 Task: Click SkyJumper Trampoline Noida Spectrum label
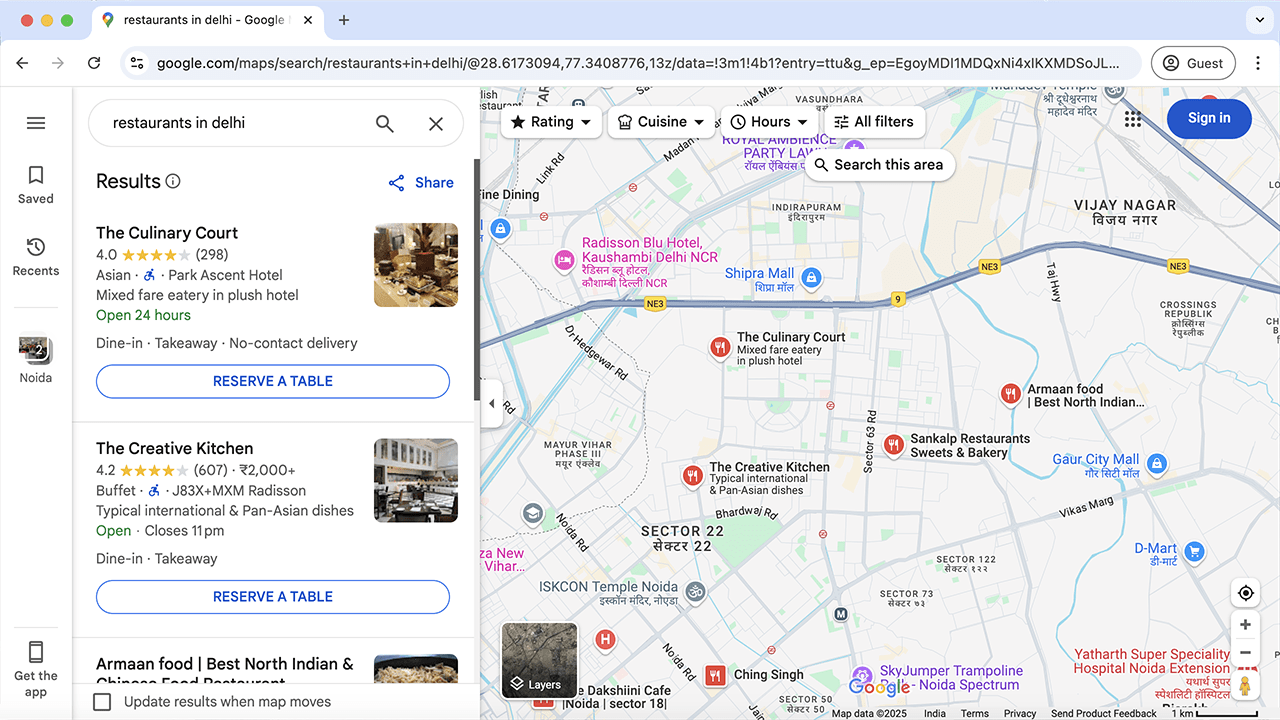(950, 678)
